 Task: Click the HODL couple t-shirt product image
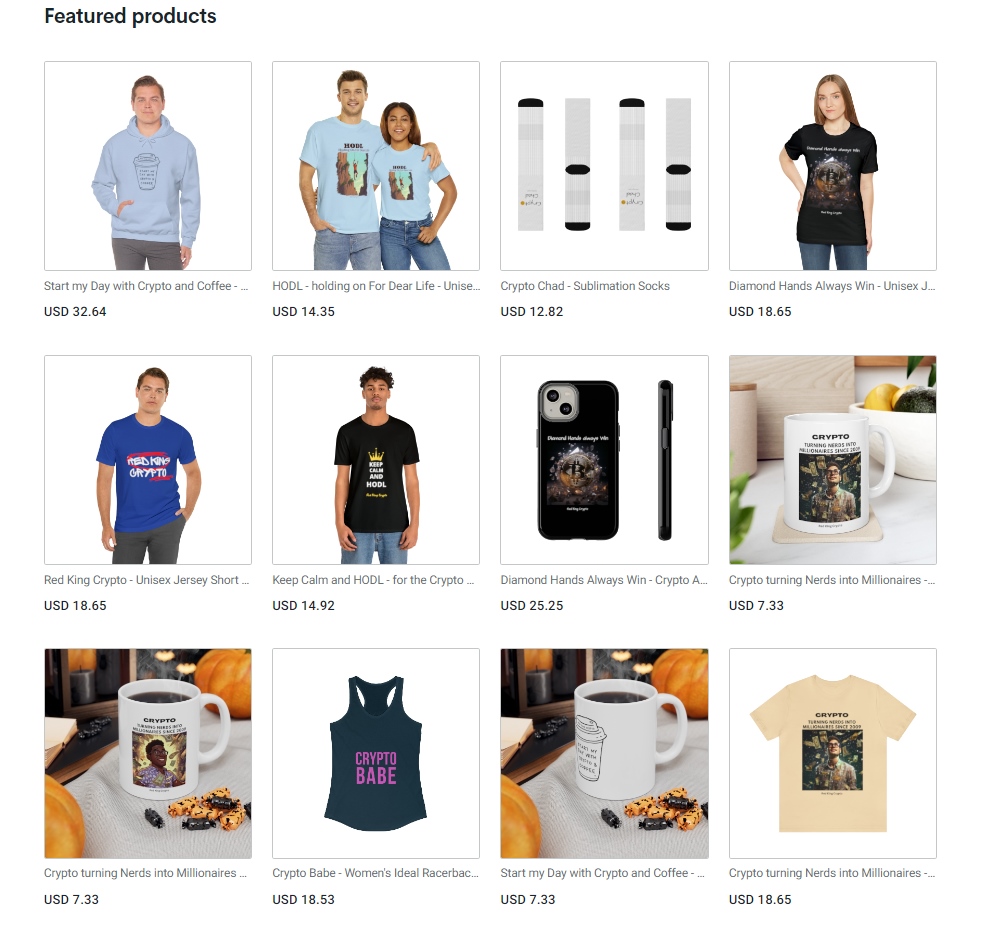coord(376,166)
